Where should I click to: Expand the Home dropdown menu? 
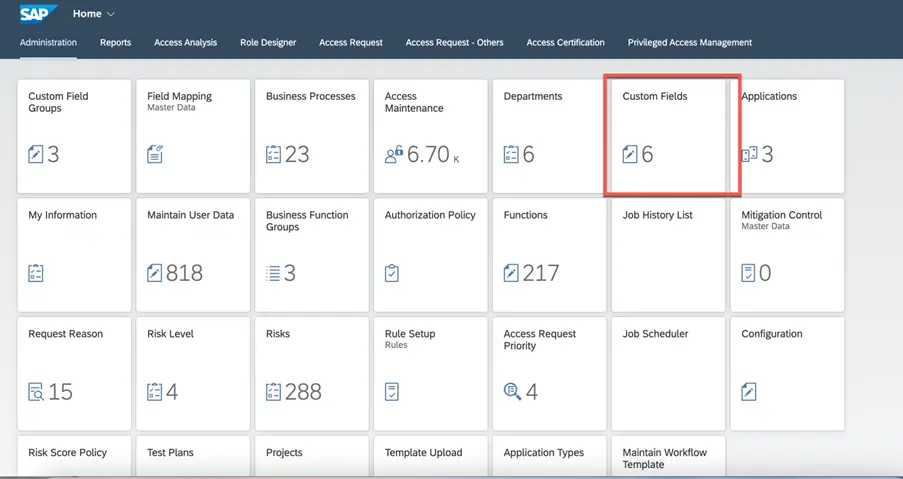tap(110, 14)
